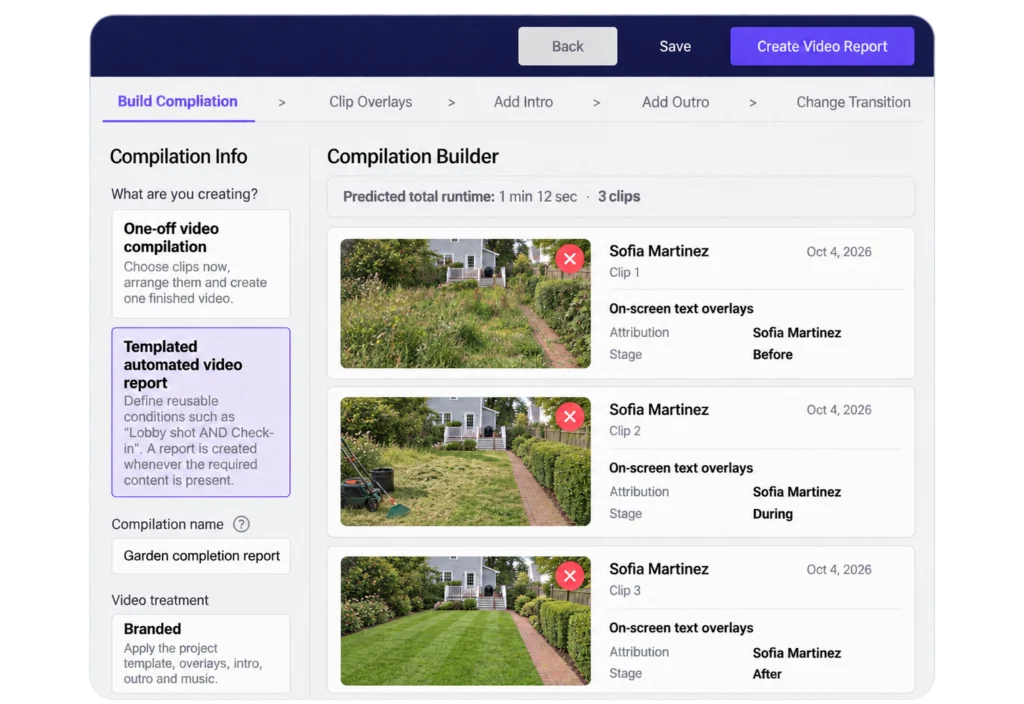Select One-off video compilation option

coord(200,263)
